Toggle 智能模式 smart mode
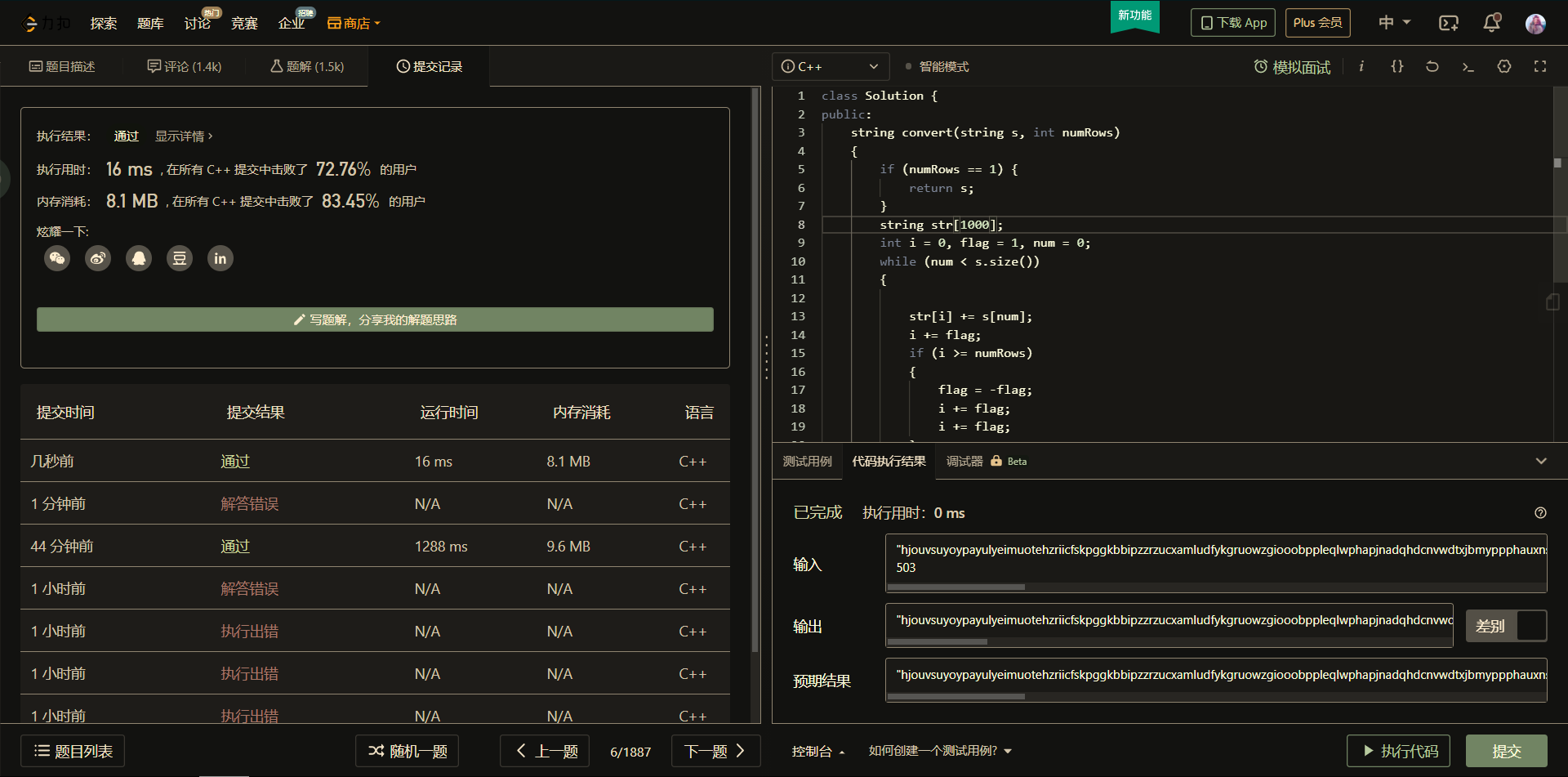This screenshot has height=777, width=1568. (x=937, y=67)
